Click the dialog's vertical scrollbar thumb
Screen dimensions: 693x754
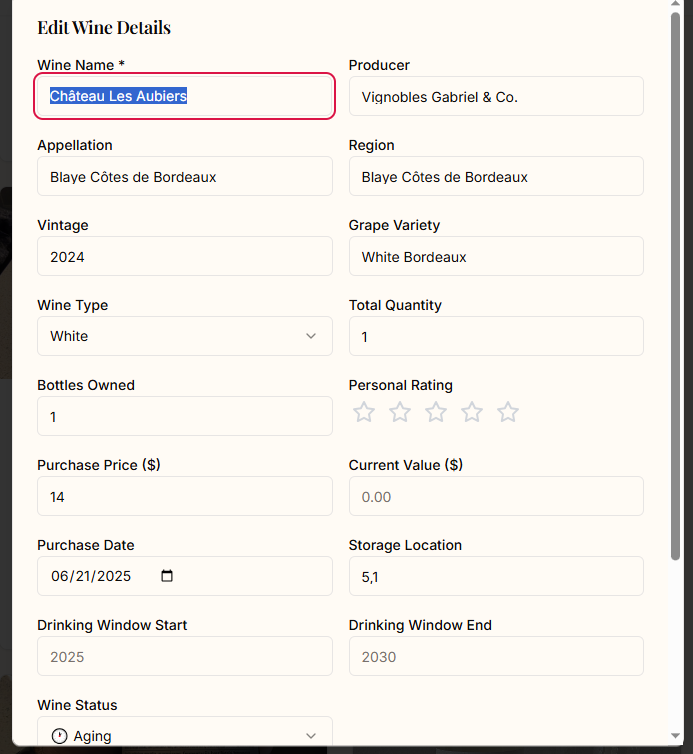(675, 286)
